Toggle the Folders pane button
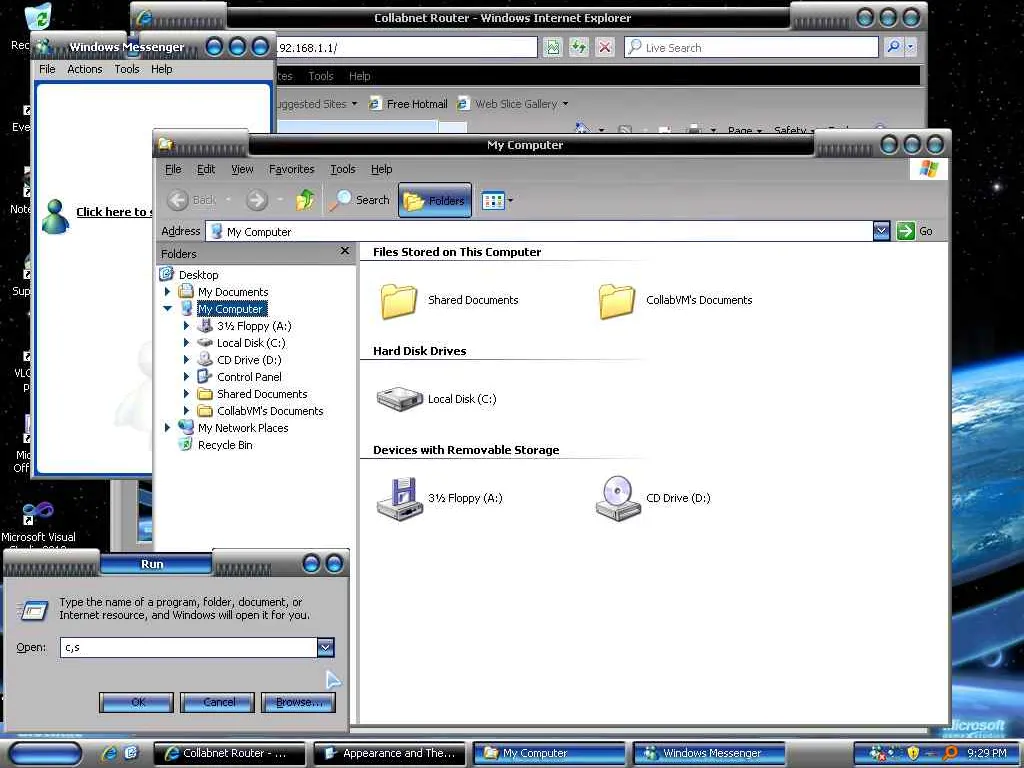1024x768 pixels. 435,200
